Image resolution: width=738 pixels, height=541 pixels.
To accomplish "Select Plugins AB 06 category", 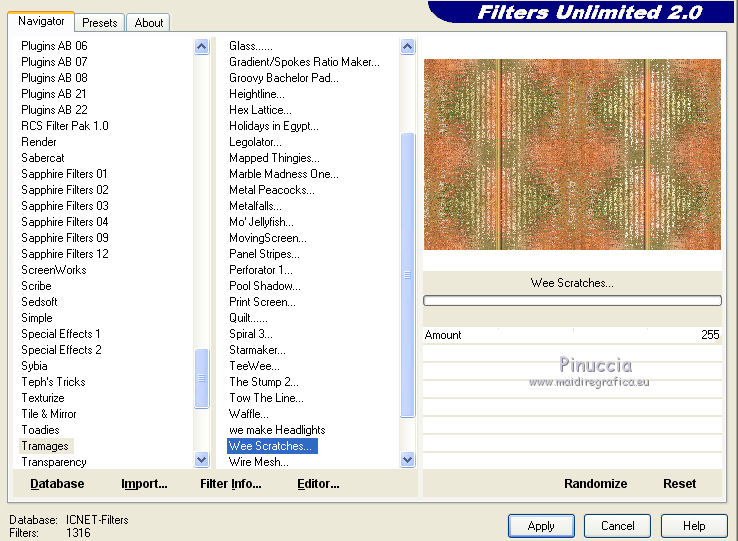I will click(x=54, y=46).
